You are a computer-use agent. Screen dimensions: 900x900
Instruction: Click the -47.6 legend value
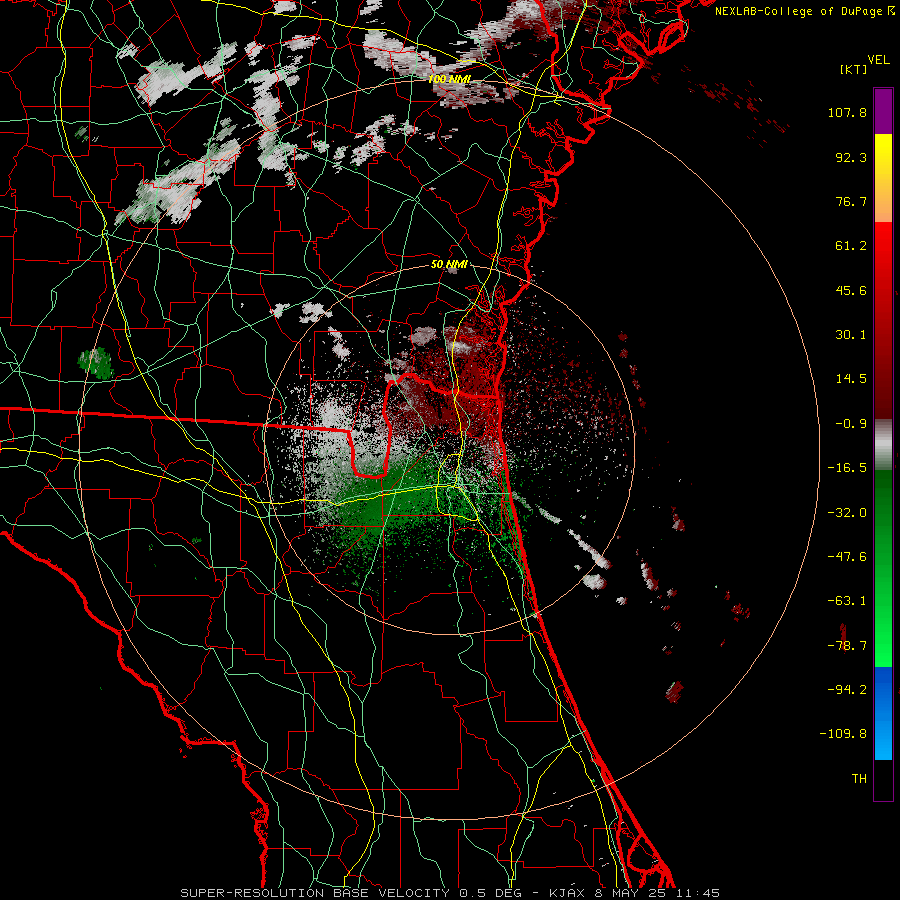tap(847, 557)
